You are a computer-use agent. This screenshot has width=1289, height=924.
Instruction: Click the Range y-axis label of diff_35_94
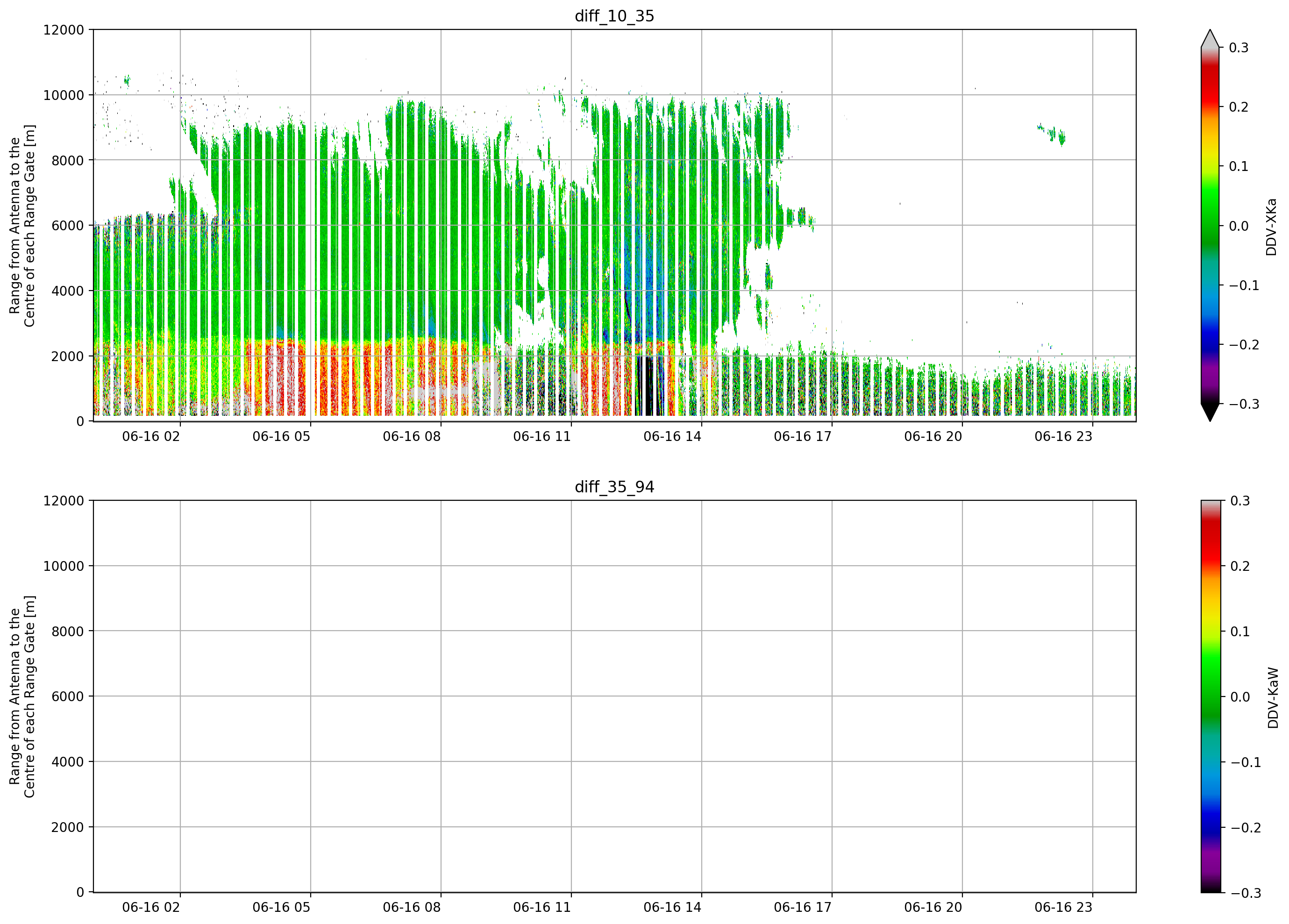tap(22, 697)
